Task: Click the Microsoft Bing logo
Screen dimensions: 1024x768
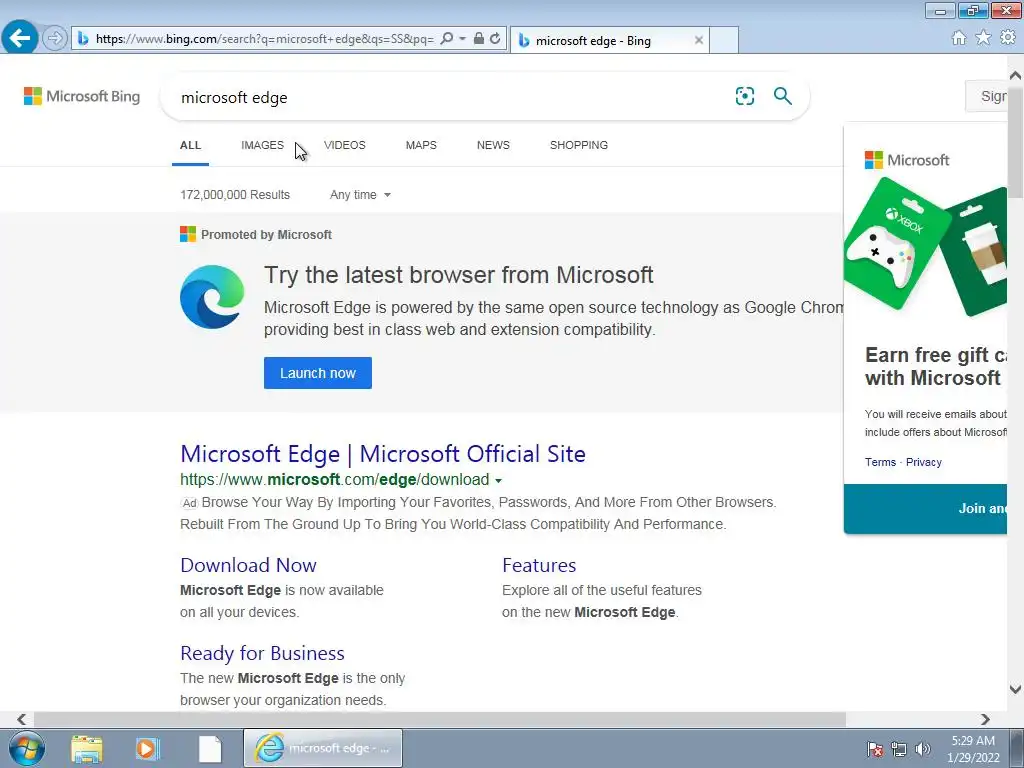Action: [82, 97]
